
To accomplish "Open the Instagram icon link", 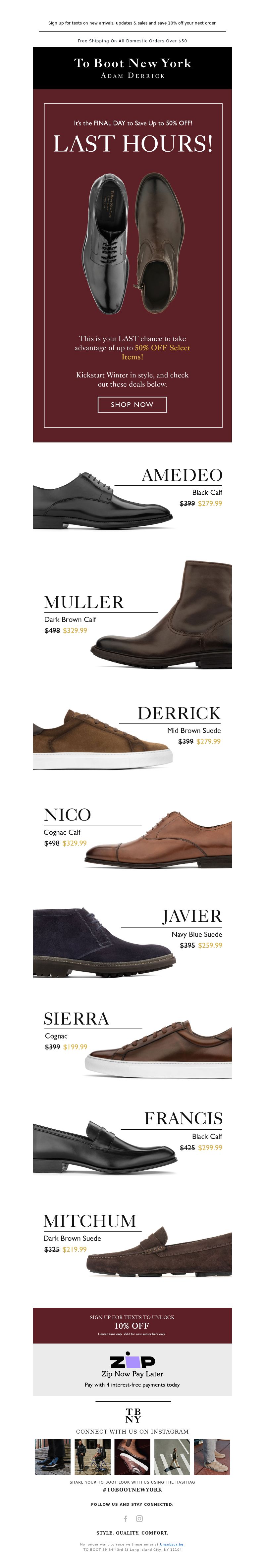I will [x=139, y=1518].
